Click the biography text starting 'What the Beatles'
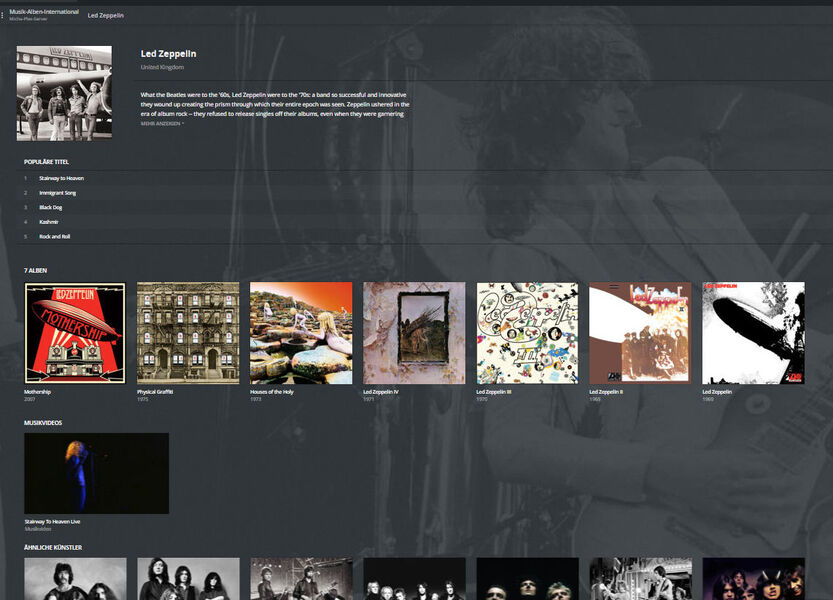 [x=275, y=104]
